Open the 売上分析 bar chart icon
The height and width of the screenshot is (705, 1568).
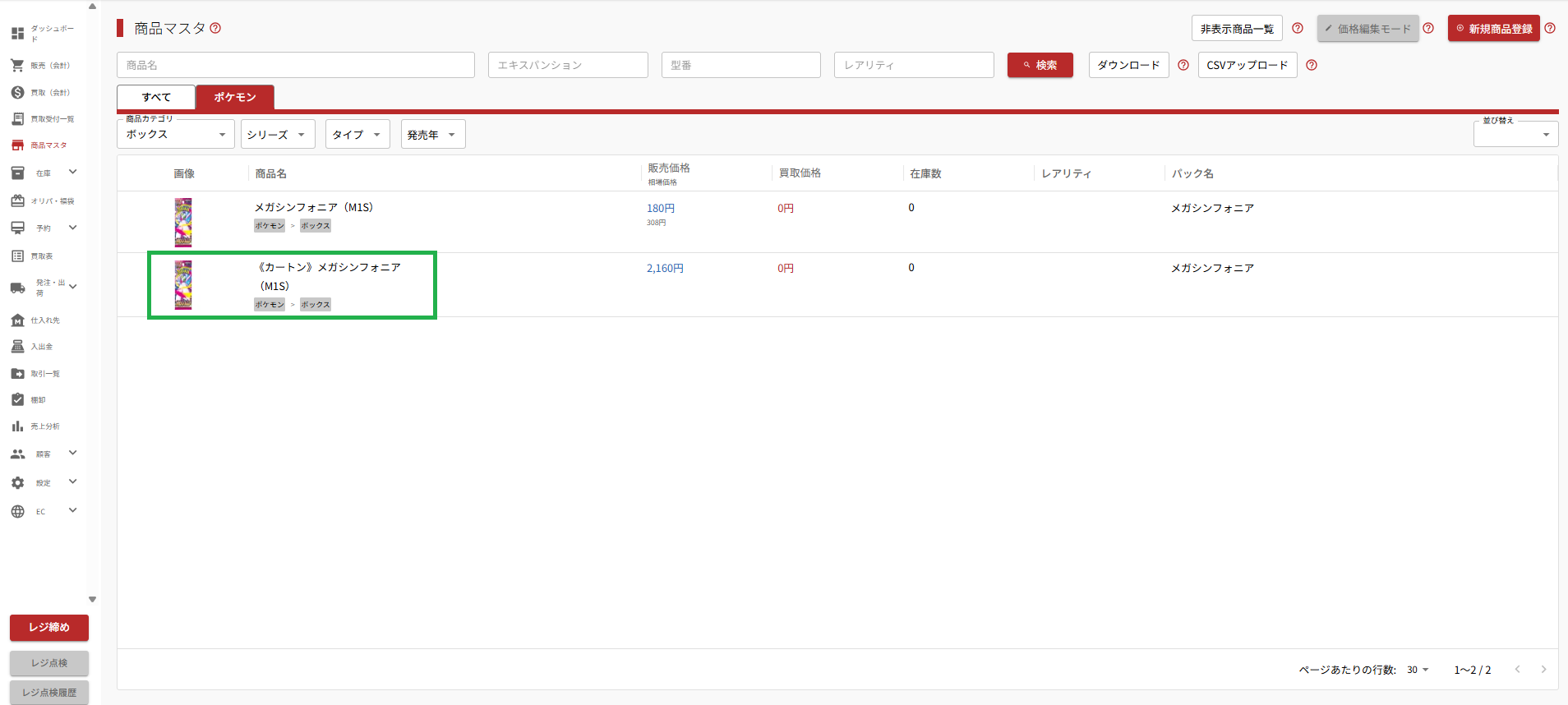coord(17,426)
